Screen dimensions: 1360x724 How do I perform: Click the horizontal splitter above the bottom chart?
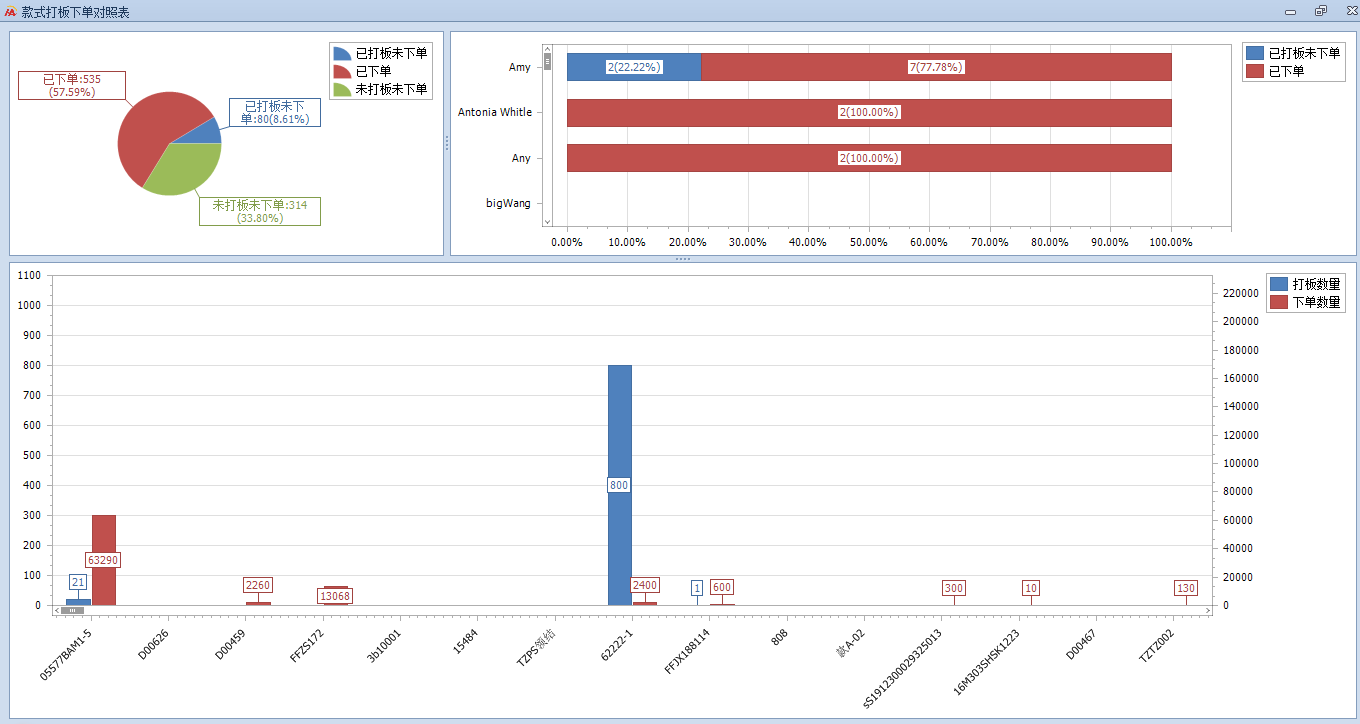683,259
